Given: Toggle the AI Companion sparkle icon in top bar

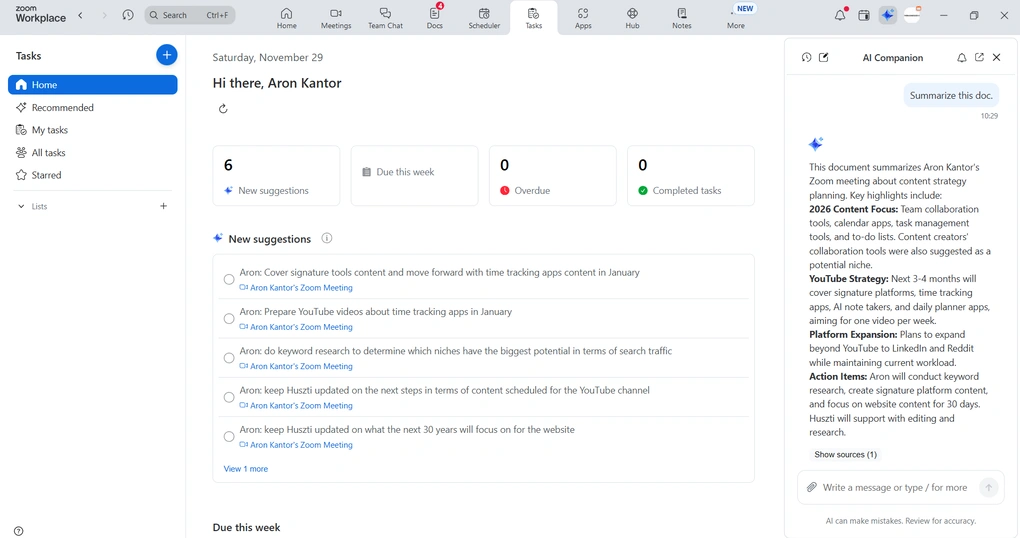Looking at the screenshot, I should [887, 15].
